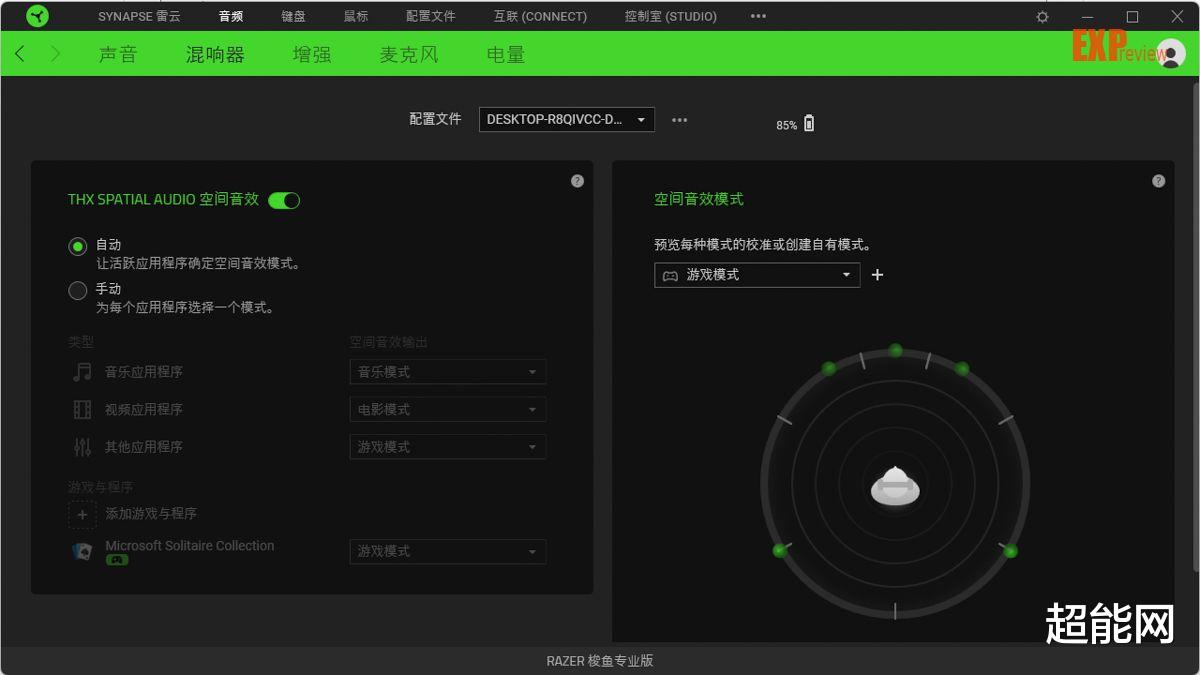
Task: Click the Microsoft Solitaire Collection app icon
Action: point(84,550)
